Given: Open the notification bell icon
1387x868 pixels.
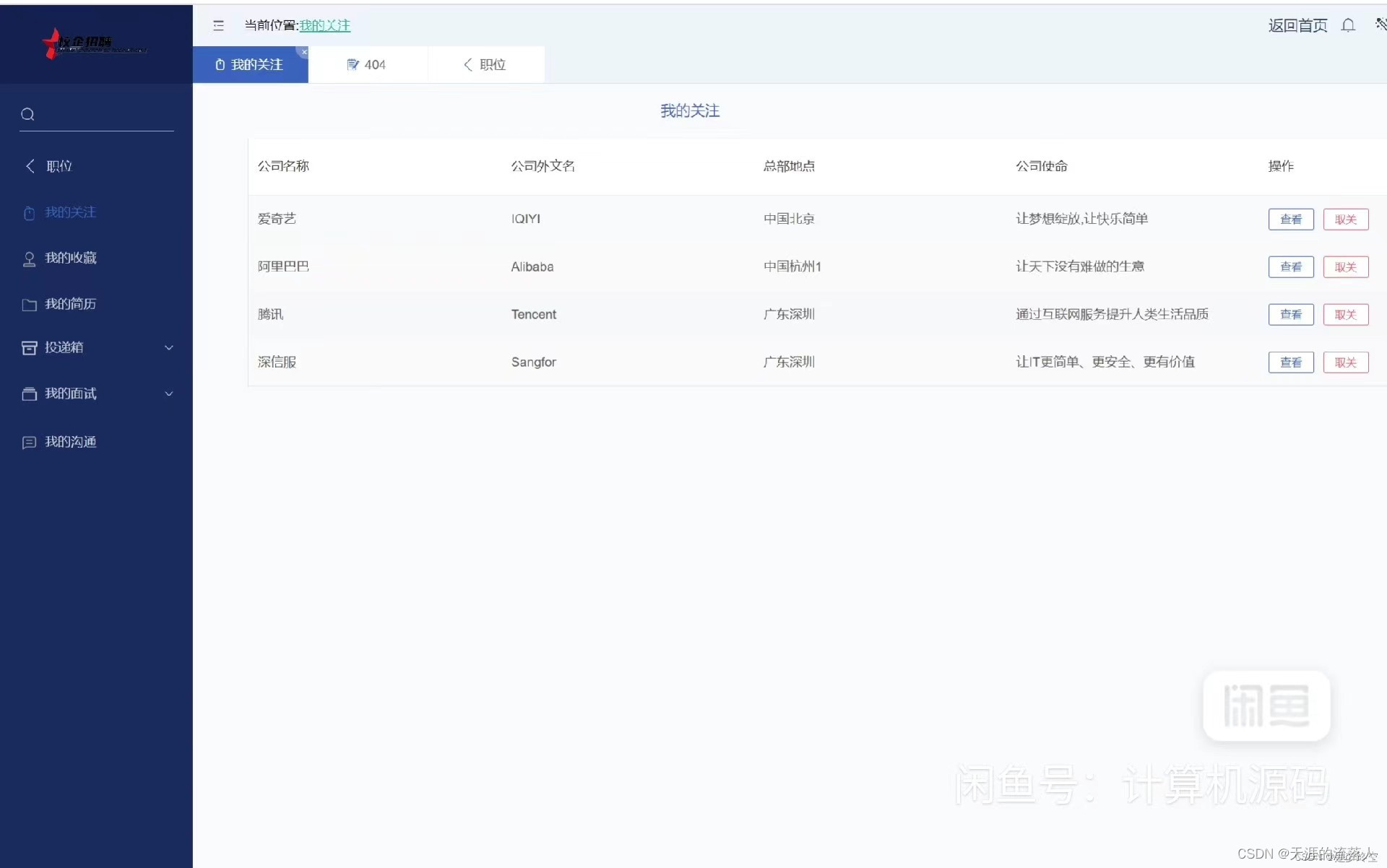Looking at the screenshot, I should pyautogui.click(x=1349, y=25).
